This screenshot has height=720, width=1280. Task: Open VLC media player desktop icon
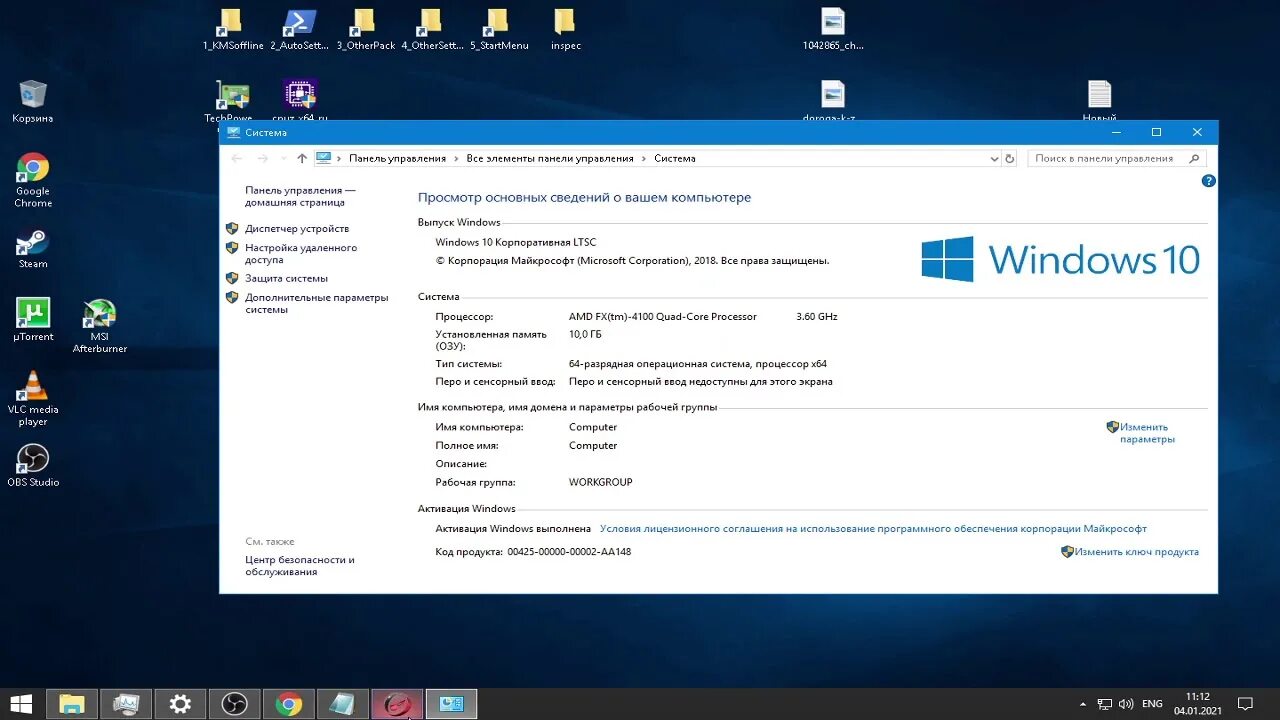pyautogui.click(x=33, y=398)
